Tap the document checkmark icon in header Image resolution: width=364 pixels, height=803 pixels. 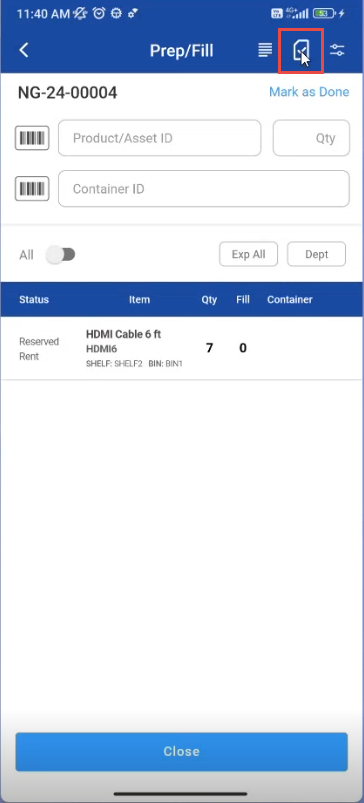point(301,50)
